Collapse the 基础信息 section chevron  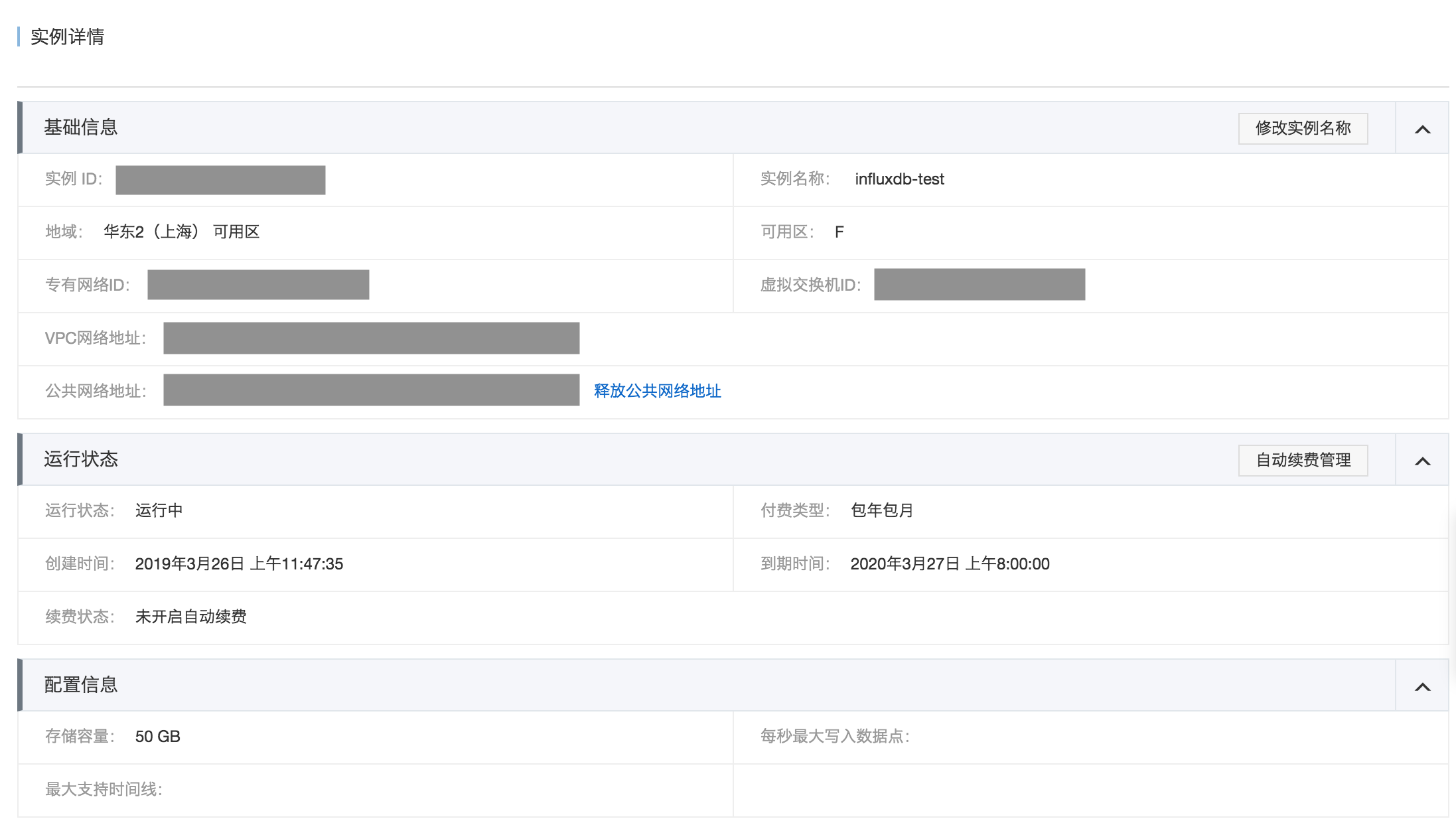pyautogui.click(x=1422, y=129)
